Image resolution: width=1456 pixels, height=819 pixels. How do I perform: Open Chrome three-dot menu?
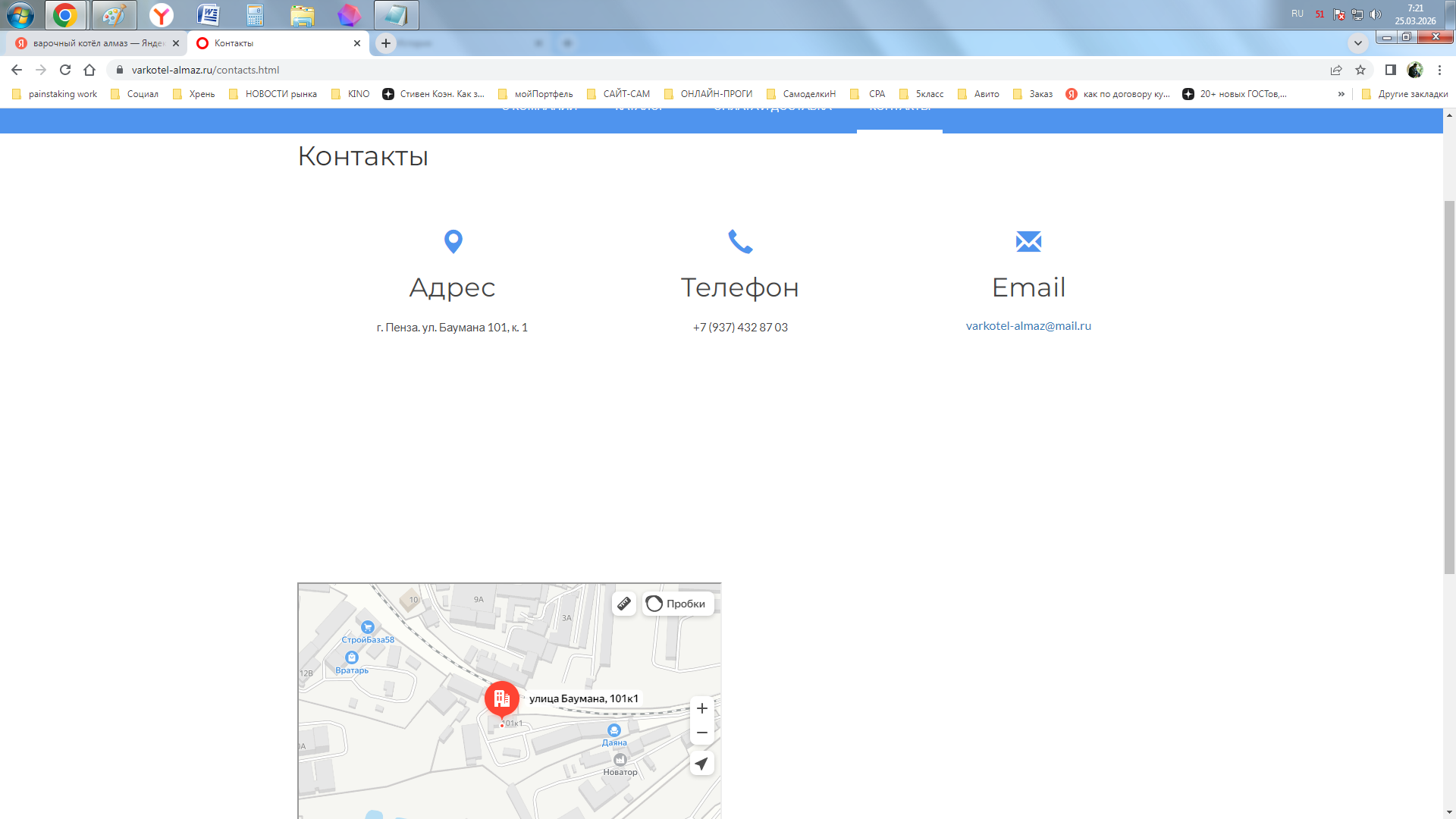[x=1439, y=70]
